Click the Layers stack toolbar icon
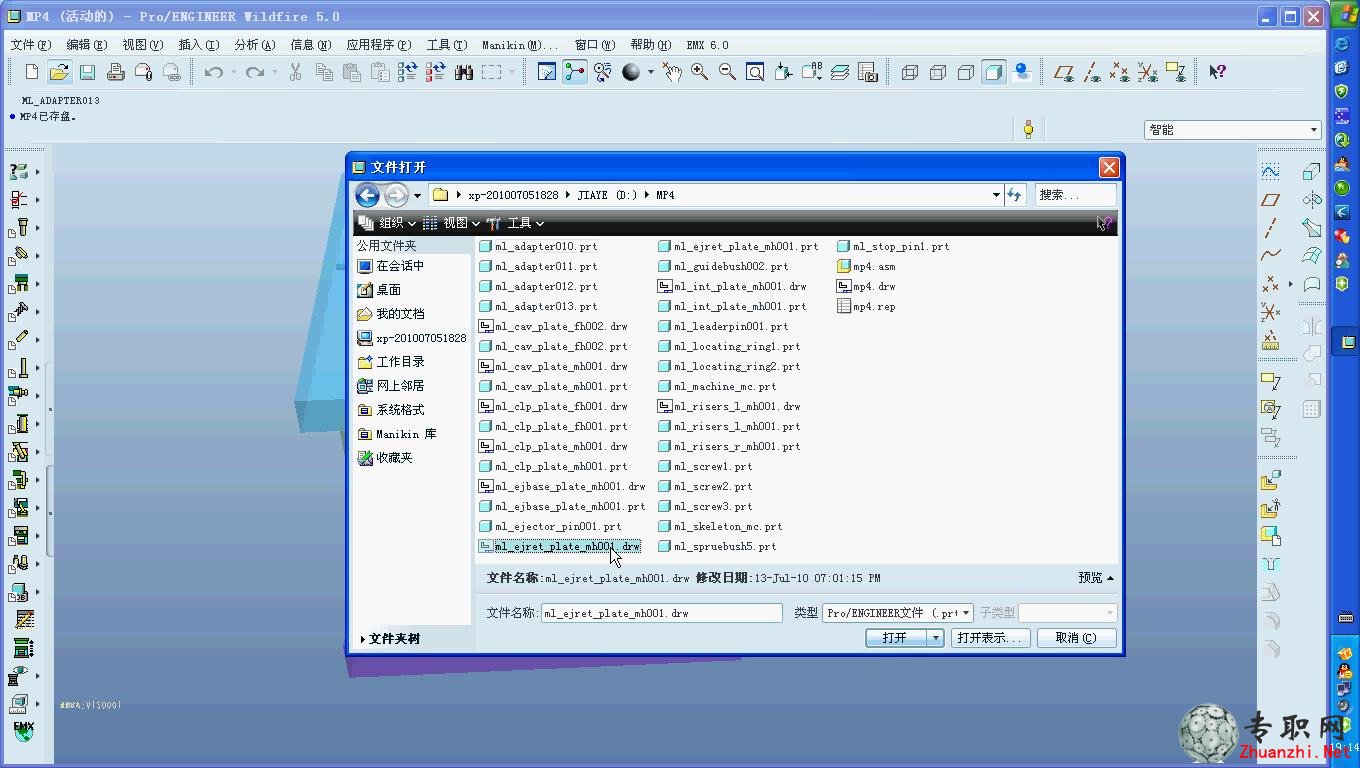Screen dimensions: 1360x768 click(839, 72)
